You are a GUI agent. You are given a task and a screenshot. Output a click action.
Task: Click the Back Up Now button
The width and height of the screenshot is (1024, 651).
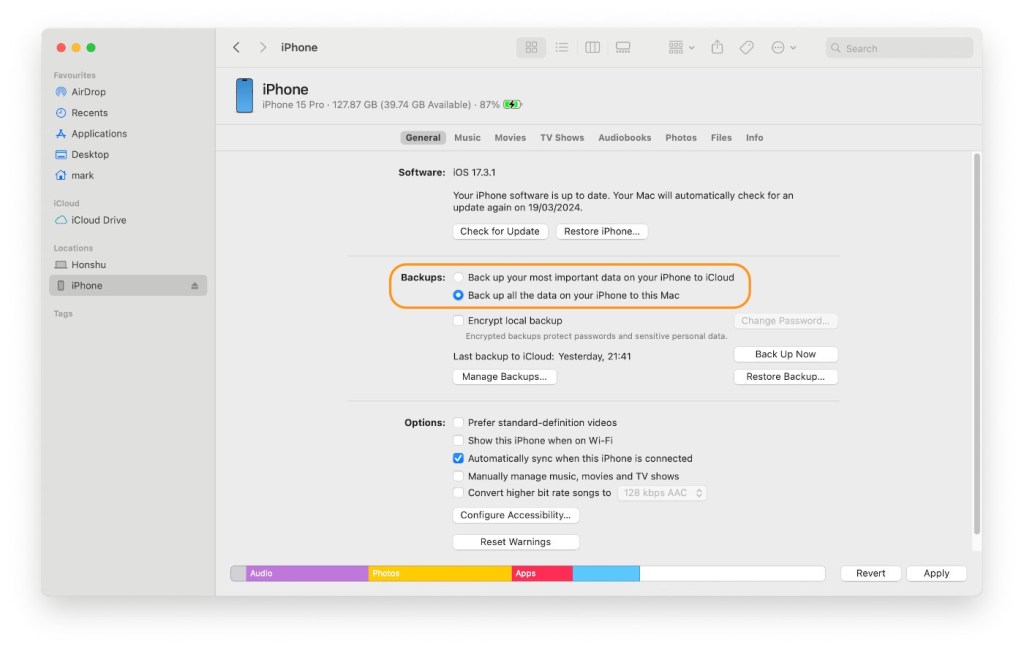[785, 354]
